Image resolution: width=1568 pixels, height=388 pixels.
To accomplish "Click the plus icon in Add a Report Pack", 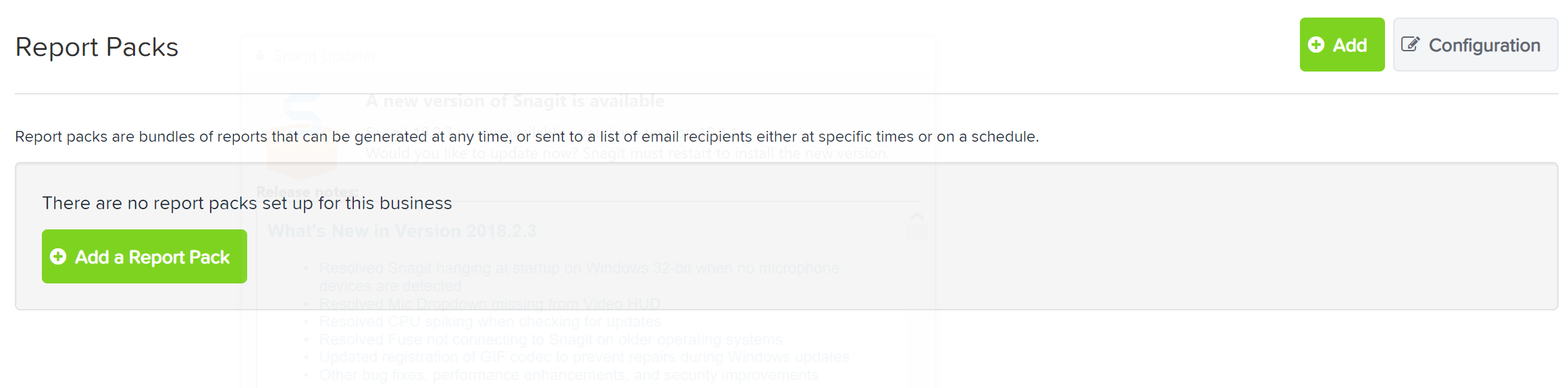I will (58, 256).
